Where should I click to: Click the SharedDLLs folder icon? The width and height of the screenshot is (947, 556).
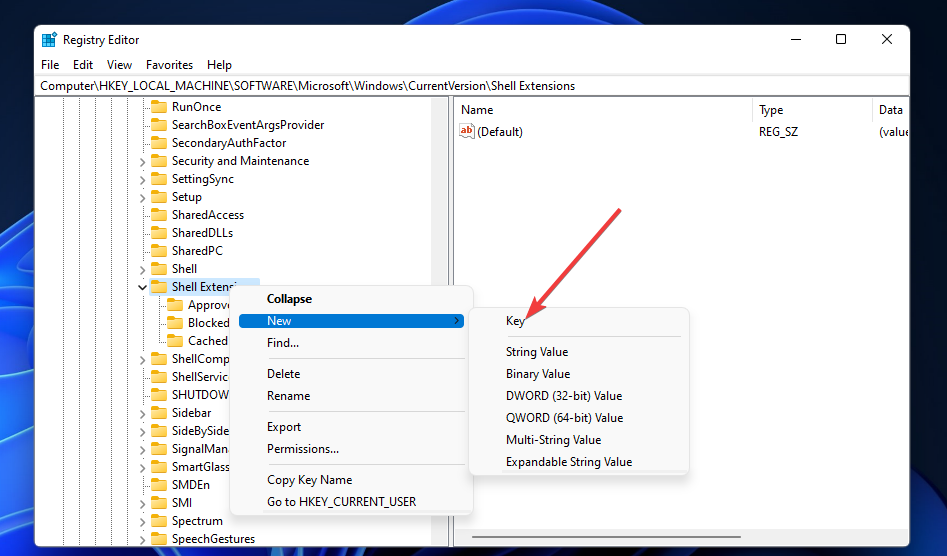tap(159, 233)
